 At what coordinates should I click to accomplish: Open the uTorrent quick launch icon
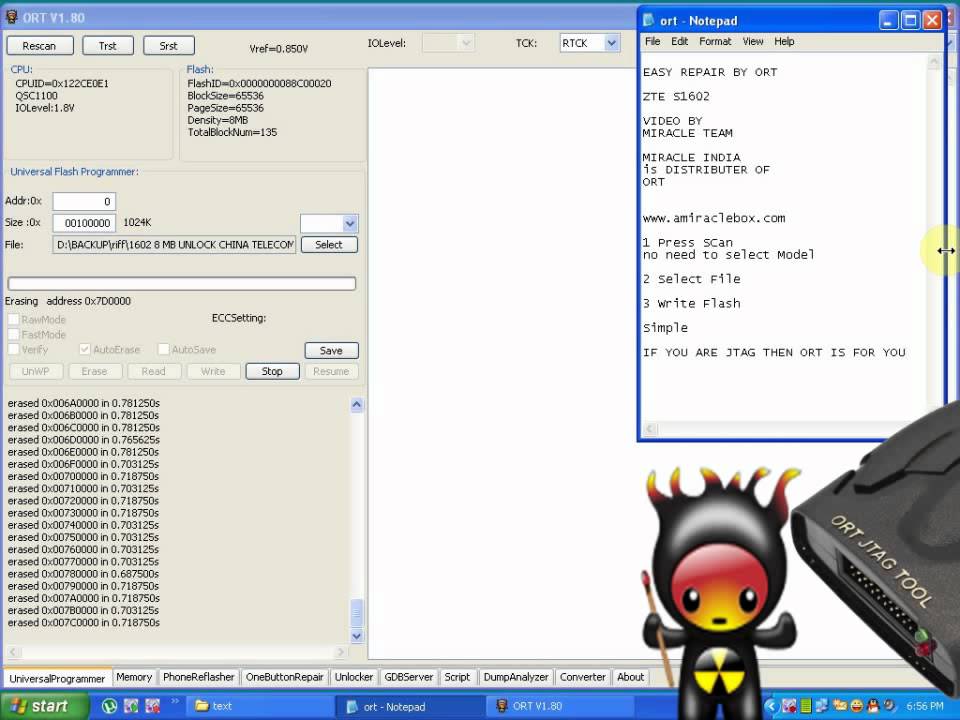point(110,706)
